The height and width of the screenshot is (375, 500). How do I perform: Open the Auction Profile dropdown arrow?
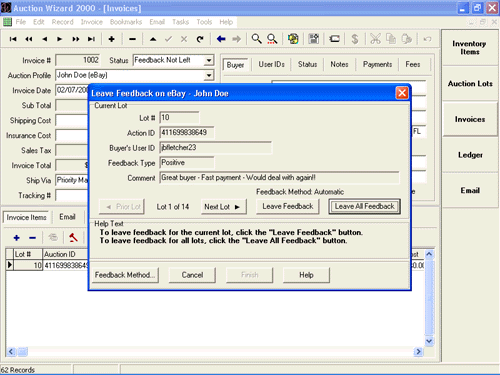point(209,75)
